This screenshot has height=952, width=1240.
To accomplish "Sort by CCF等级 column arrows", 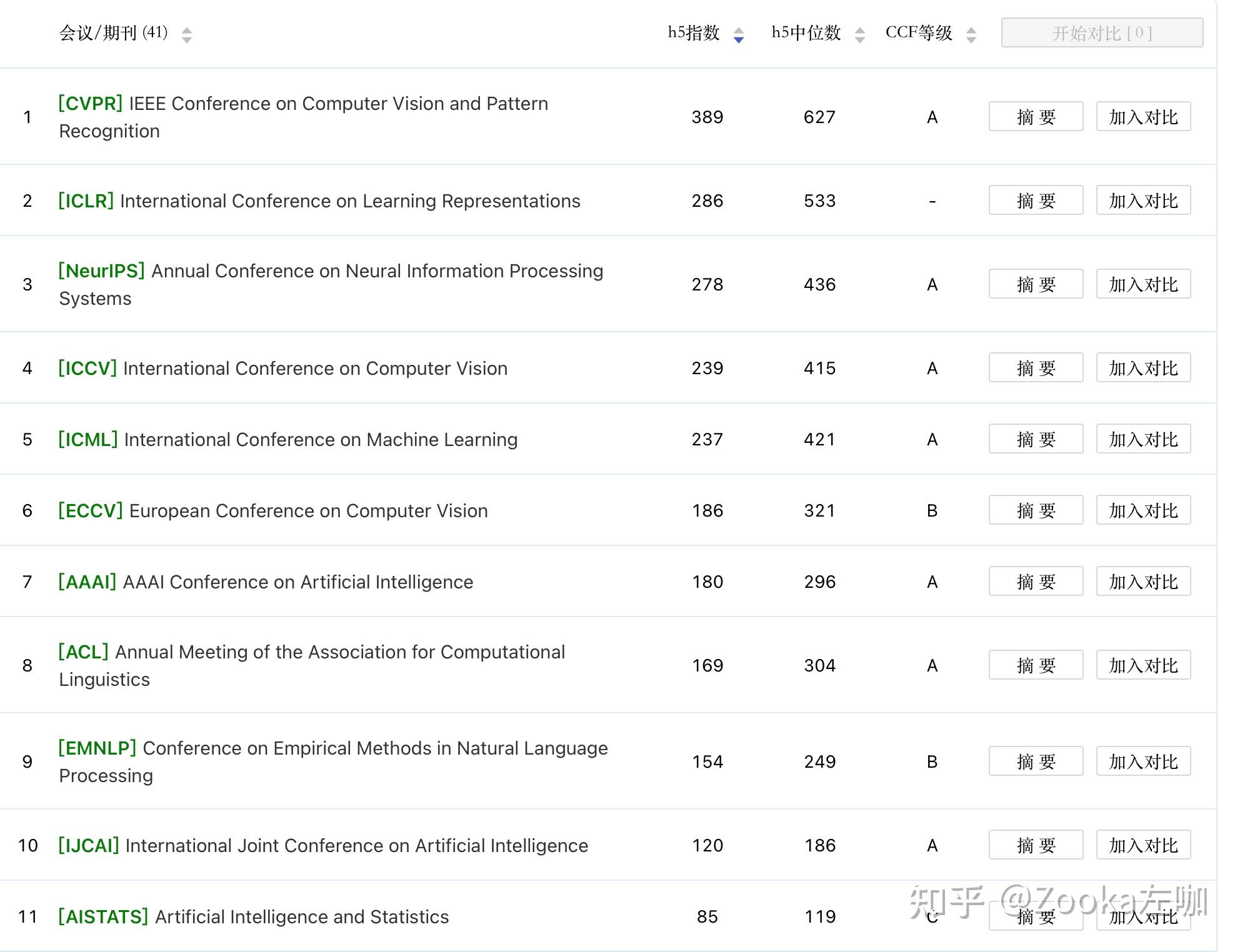I will point(971,34).
